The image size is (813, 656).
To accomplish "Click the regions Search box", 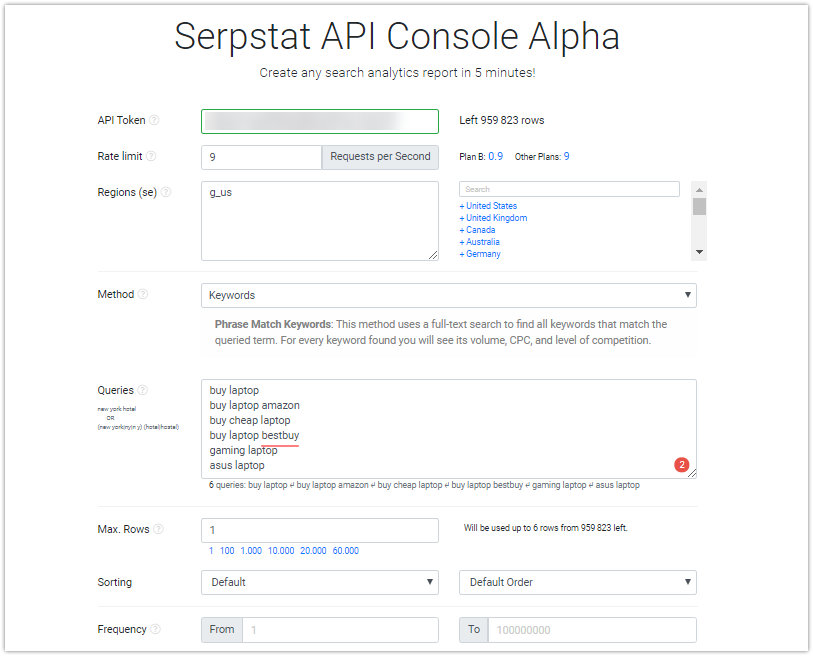I will point(569,189).
